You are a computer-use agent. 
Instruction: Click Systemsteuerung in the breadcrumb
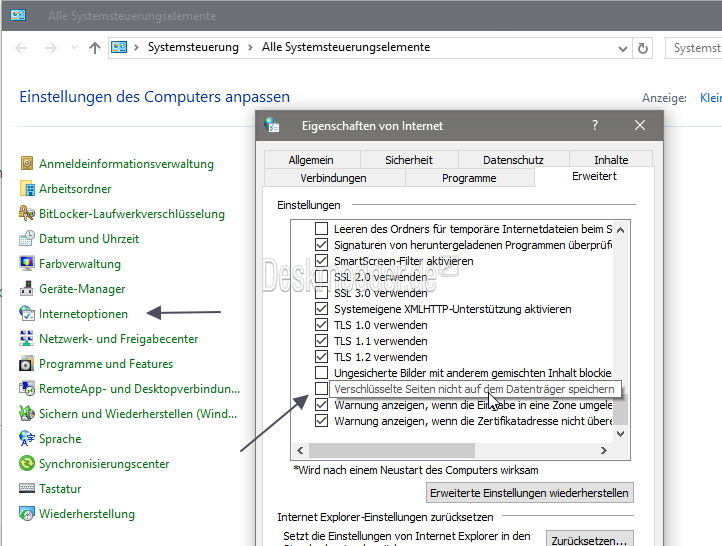click(x=193, y=47)
